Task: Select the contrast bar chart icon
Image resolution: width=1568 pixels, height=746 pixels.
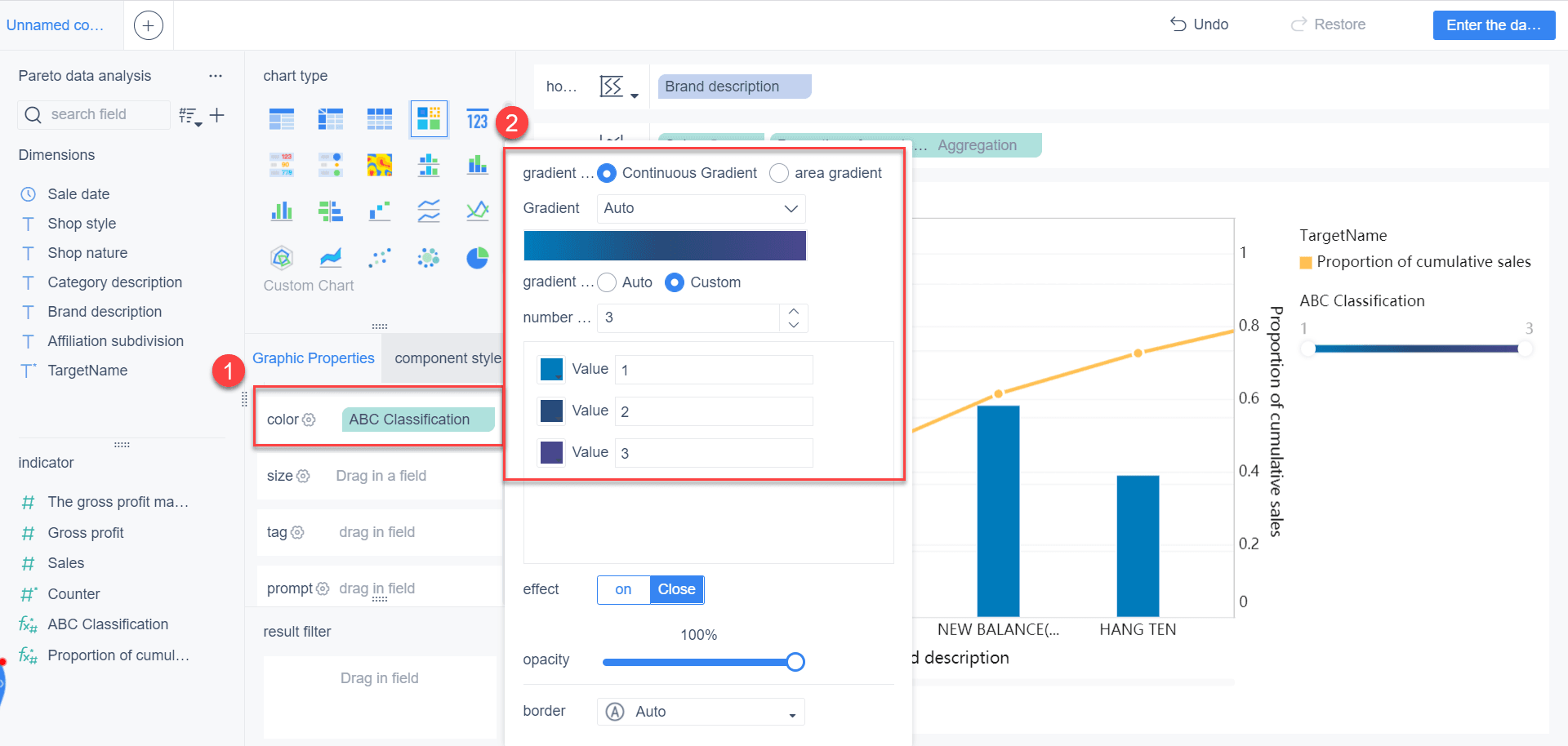Action: [331, 211]
